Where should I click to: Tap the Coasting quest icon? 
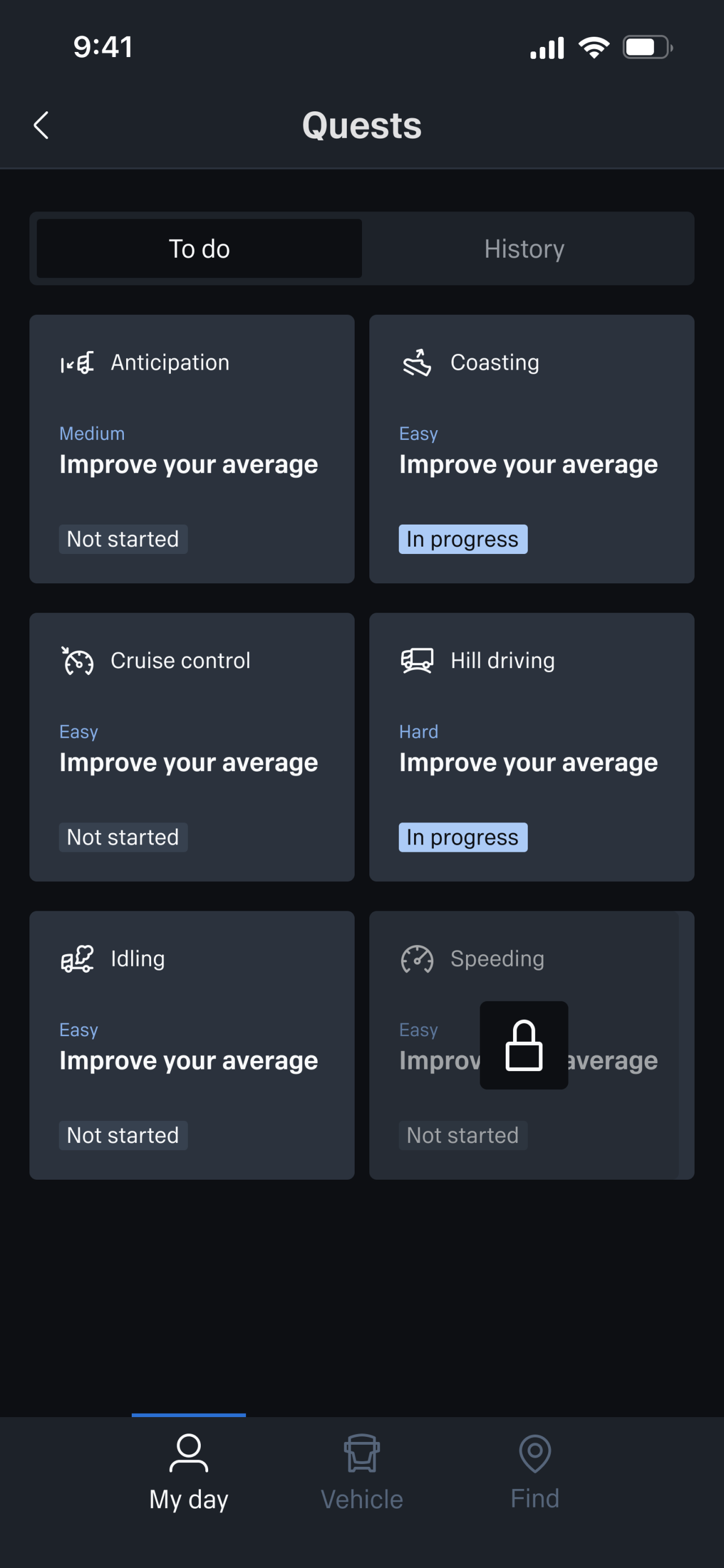coord(417,363)
